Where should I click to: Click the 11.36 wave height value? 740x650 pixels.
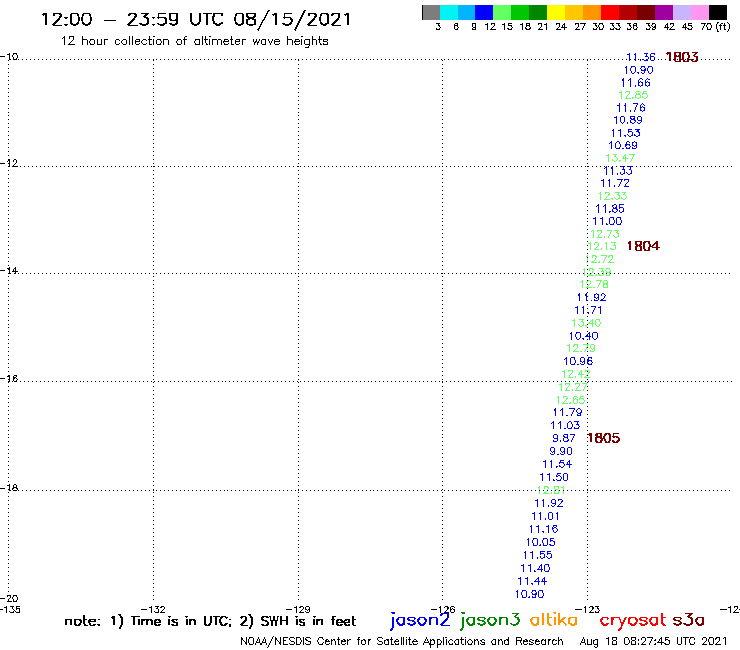[x=640, y=57]
